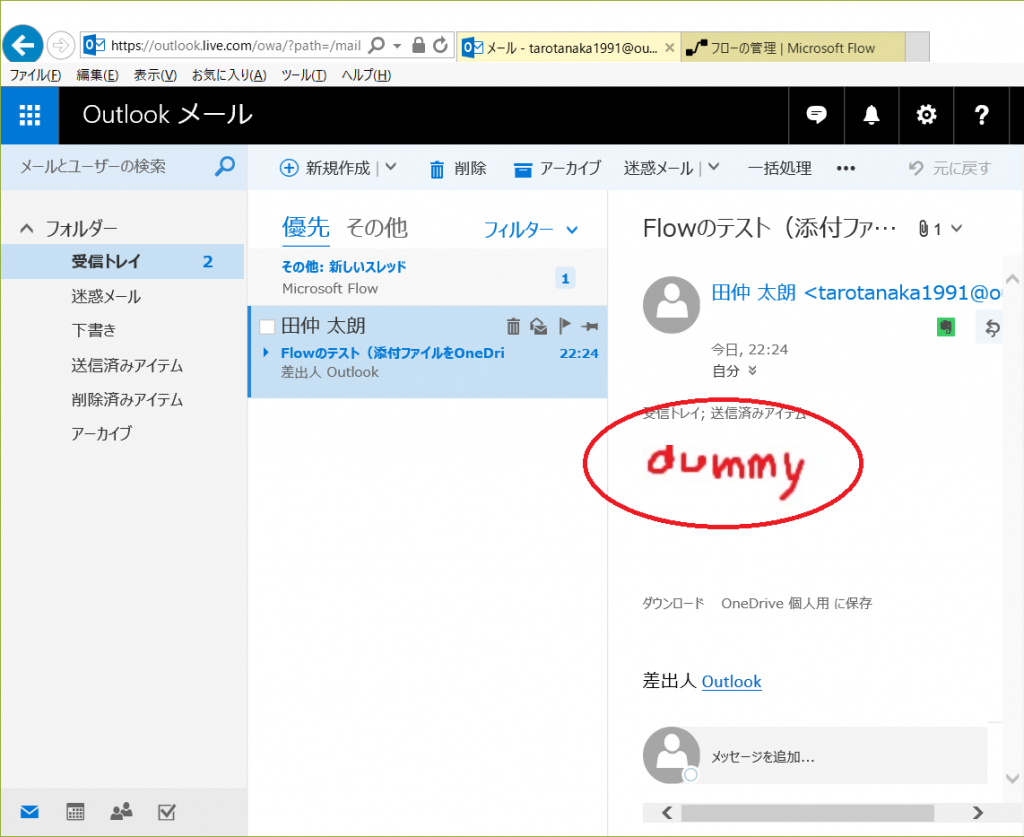Screen dimensions: 1024x837
Task: Open the Tasks module icon
Action: [x=167, y=812]
